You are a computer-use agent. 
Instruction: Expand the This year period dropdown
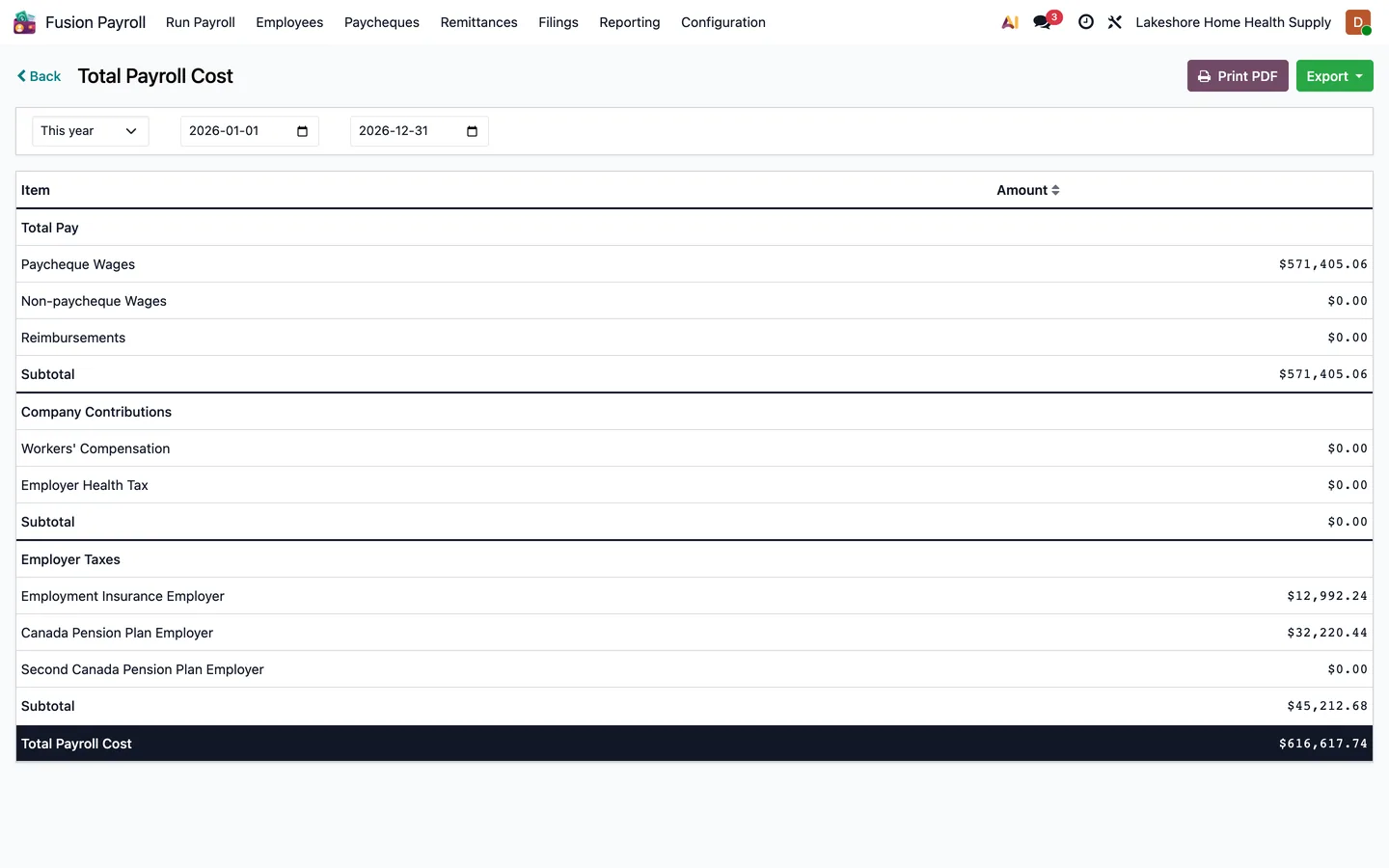pyautogui.click(x=91, y=131)
